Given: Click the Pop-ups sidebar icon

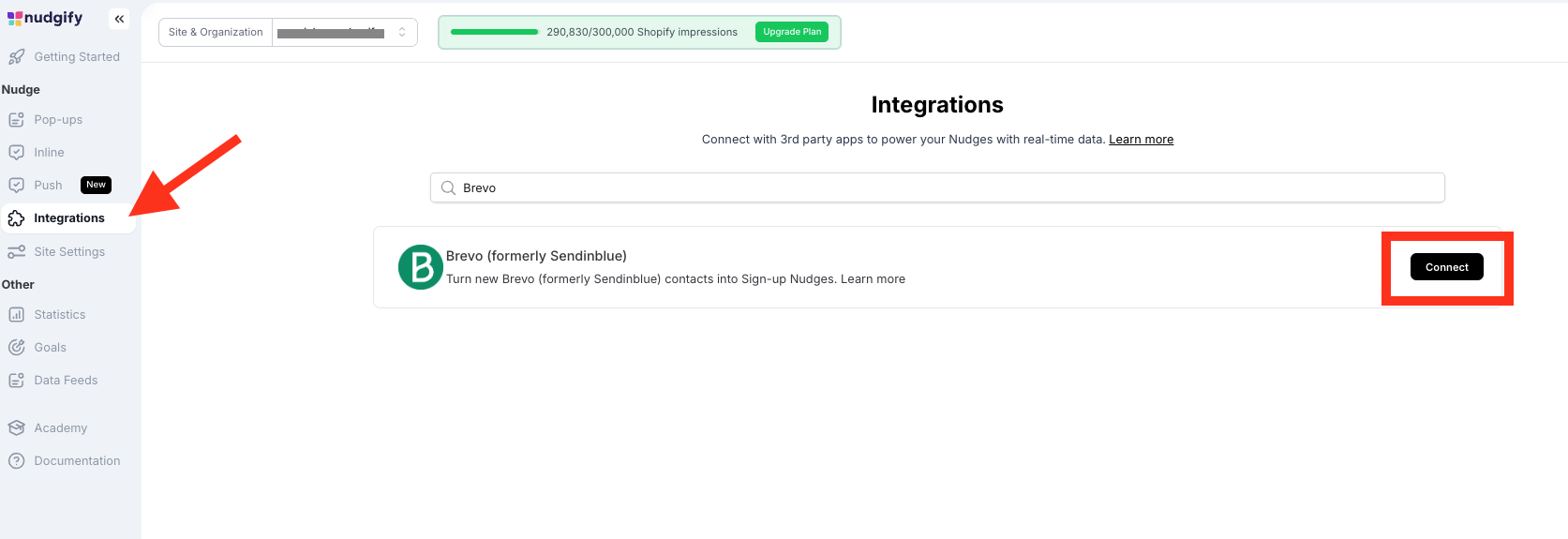Looking at the screenshot, I should pos(16,120).
